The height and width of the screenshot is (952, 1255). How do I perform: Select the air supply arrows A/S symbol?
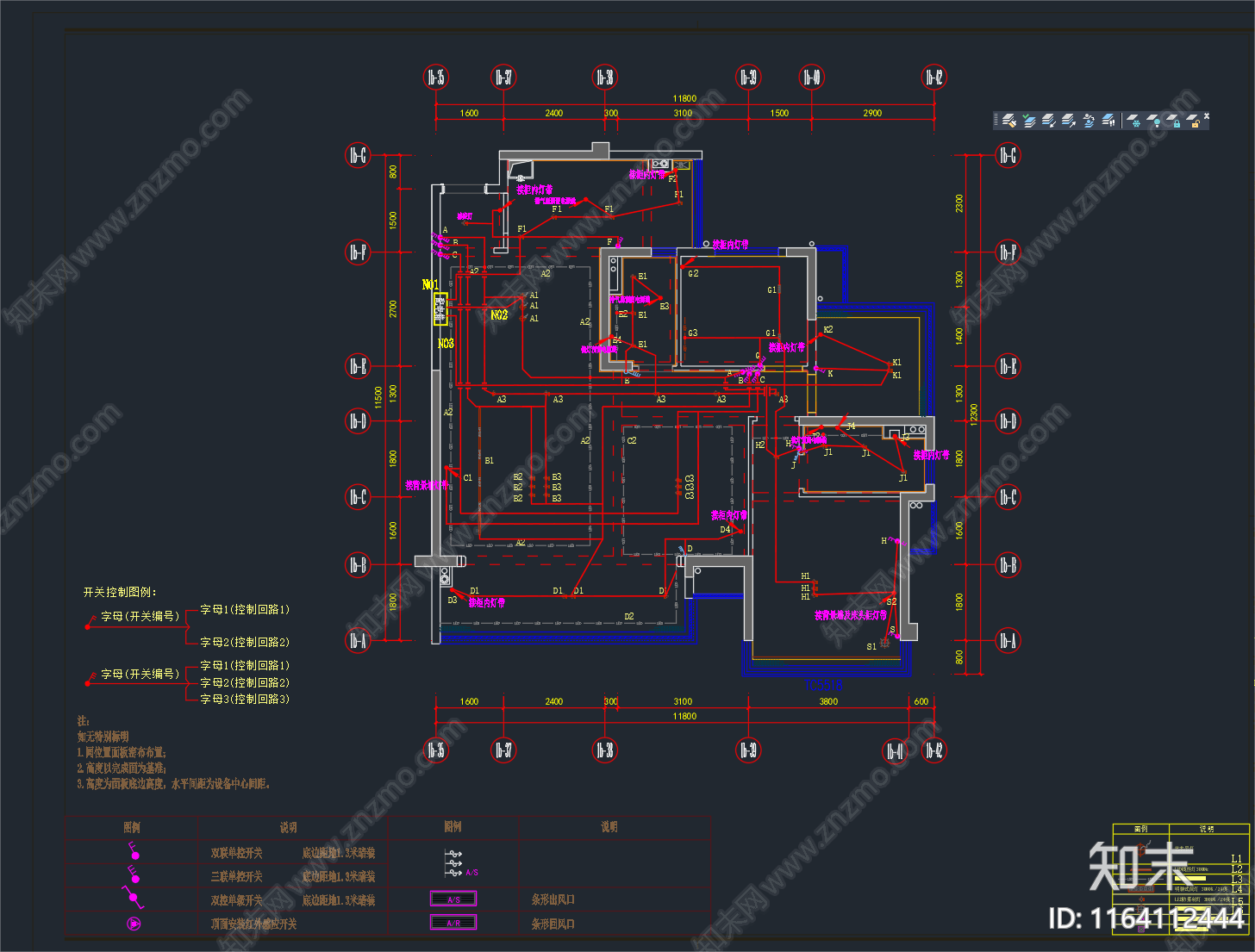click(x=460, y=862)
